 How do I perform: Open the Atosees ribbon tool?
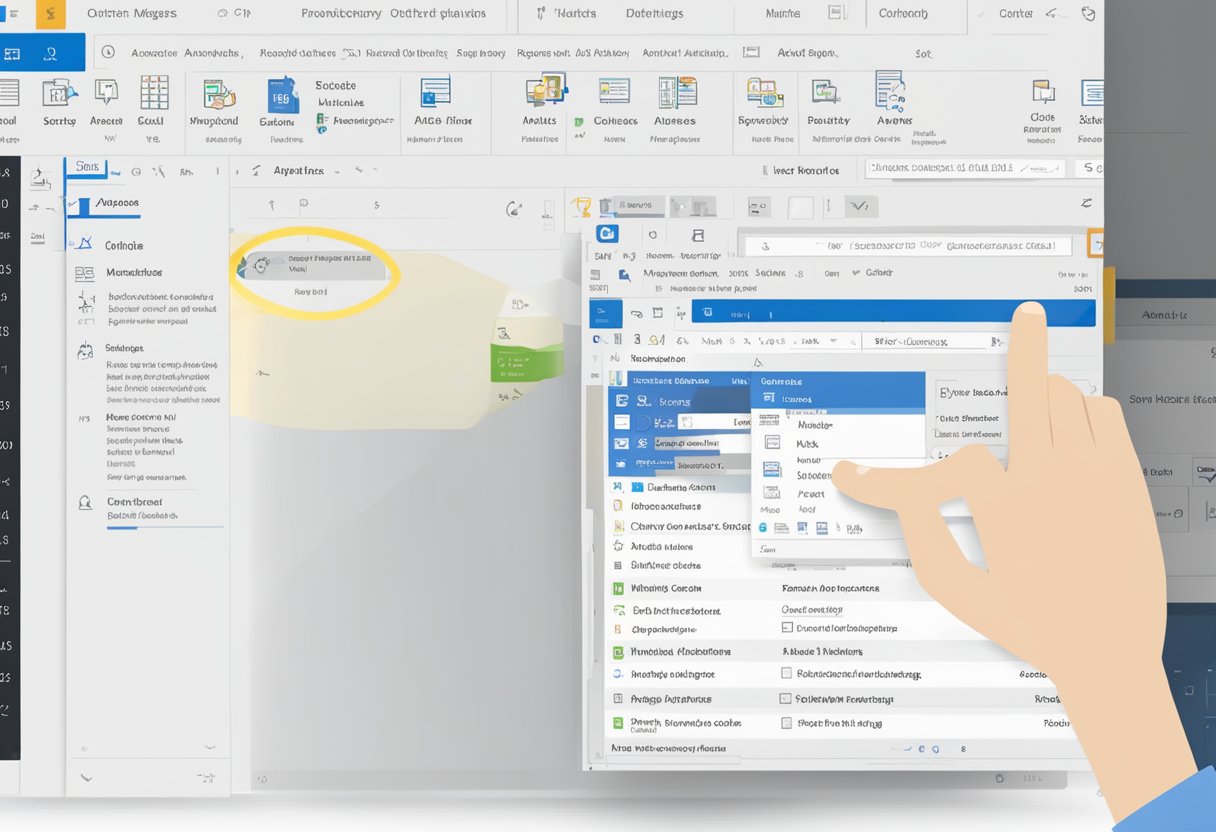point(676,93)
